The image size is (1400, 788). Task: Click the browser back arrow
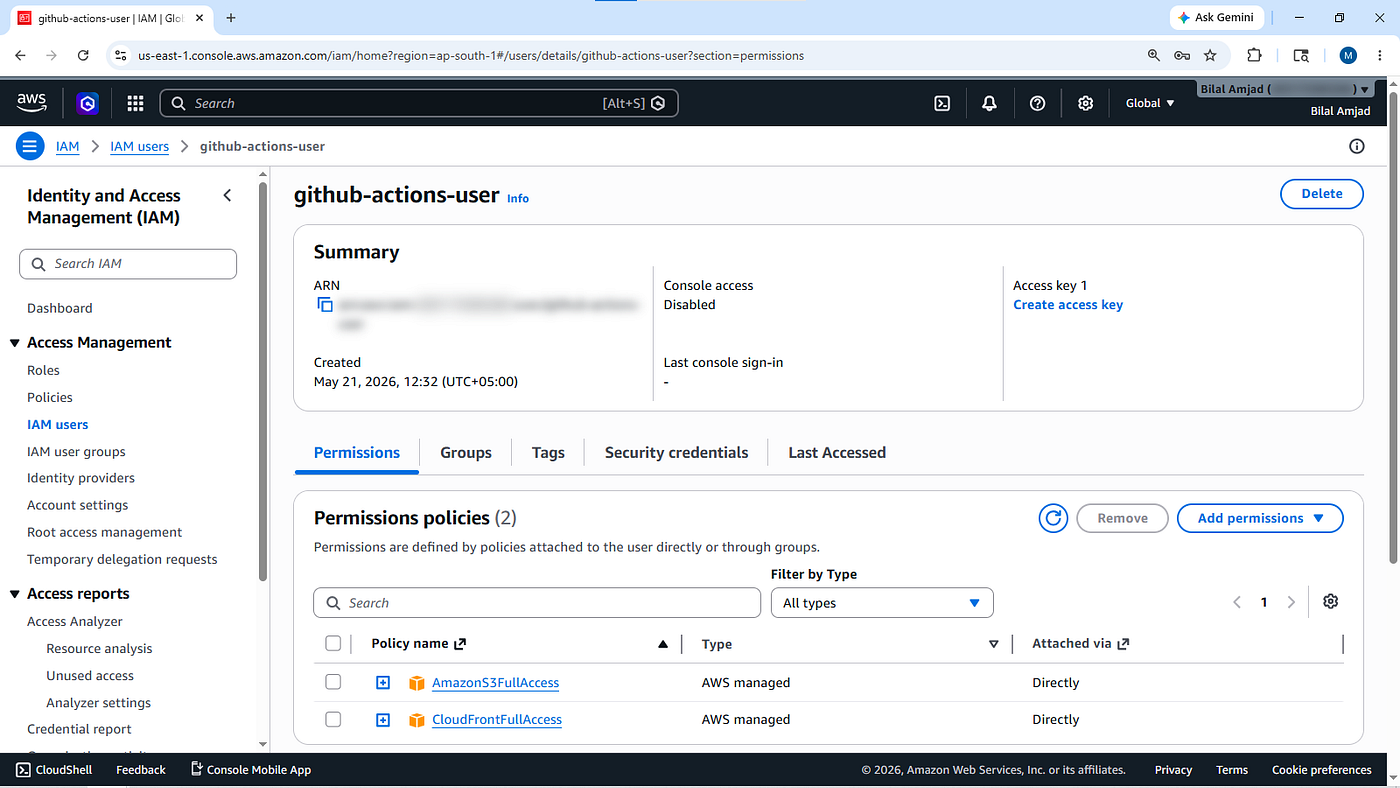click(20, 56)
